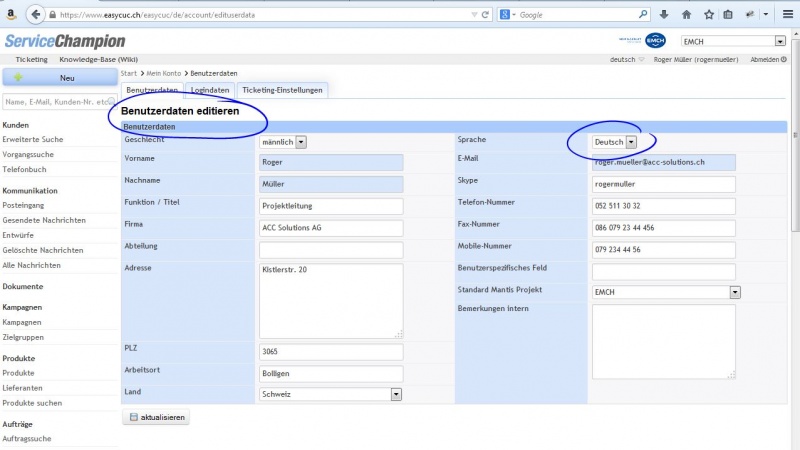Open Gelöschte Nachrichten in the sidebar
Viewport: 800px width, 450px height.
point(42,251)
